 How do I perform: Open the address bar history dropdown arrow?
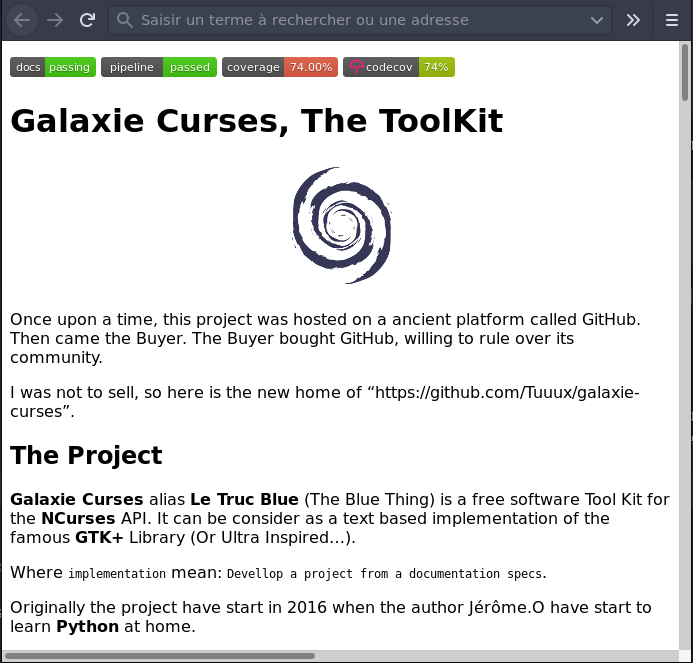point(597,20)
